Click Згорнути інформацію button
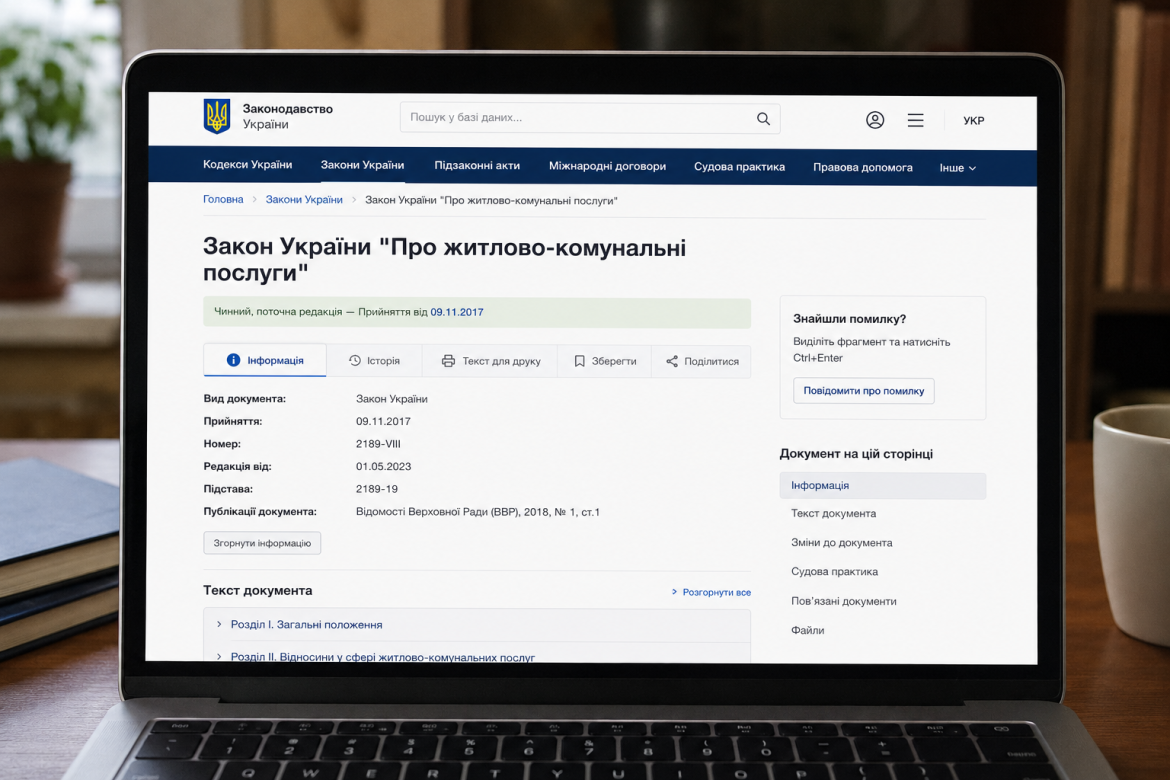 click(x=262, y=543)
